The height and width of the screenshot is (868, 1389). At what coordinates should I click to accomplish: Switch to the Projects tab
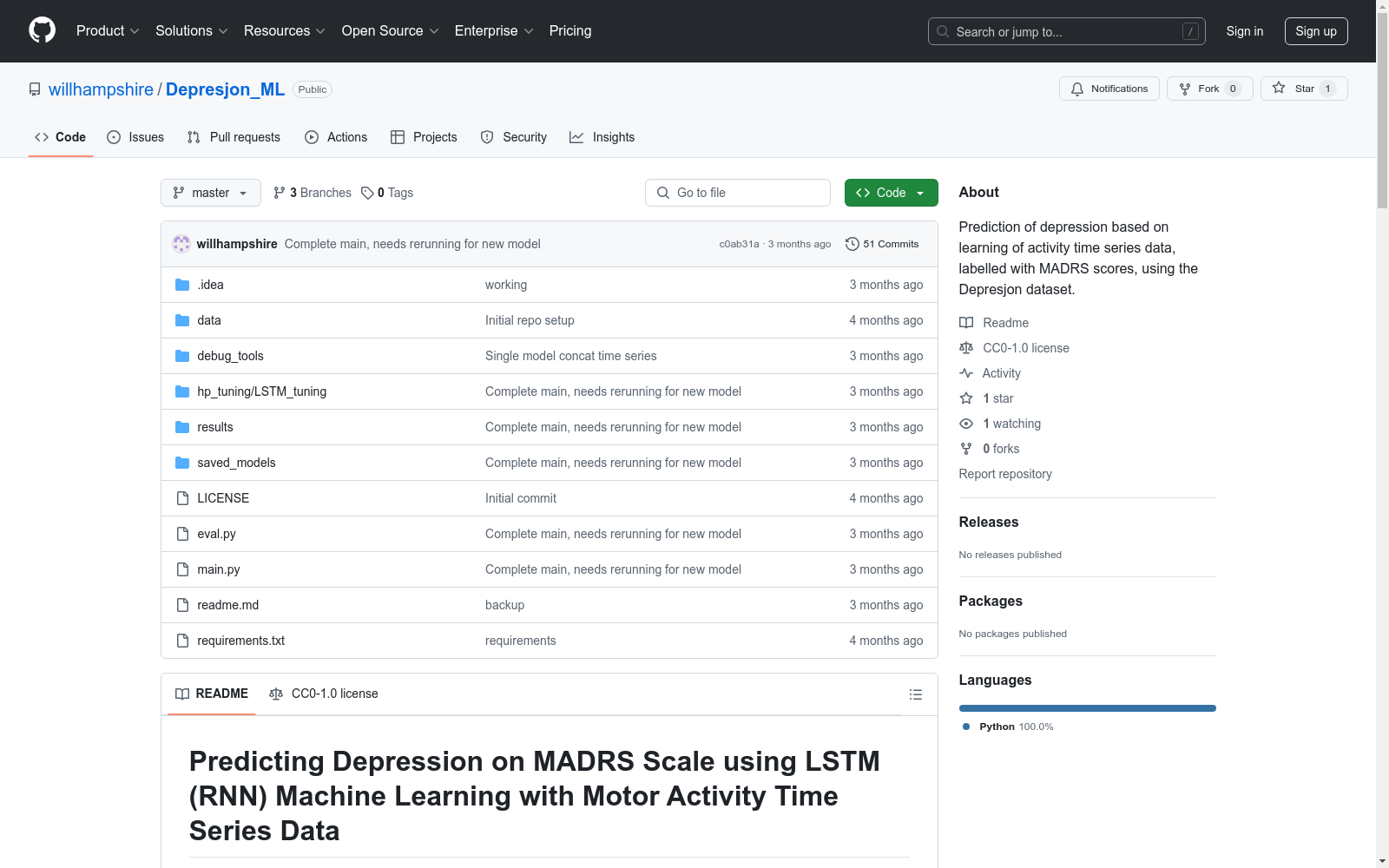pos(424,137)
